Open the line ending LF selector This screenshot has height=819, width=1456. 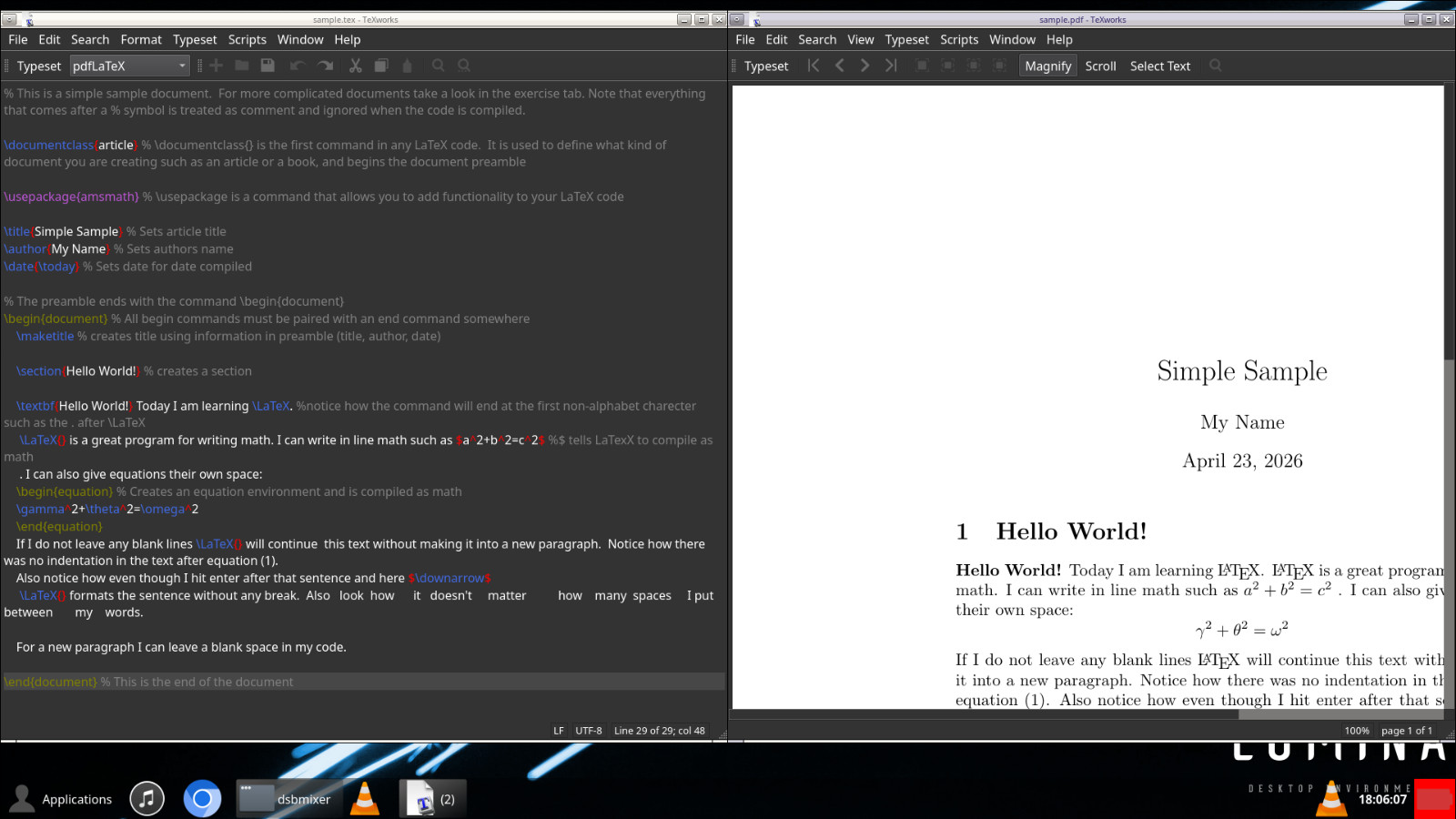pyautogui.click(x=559, y=731)
